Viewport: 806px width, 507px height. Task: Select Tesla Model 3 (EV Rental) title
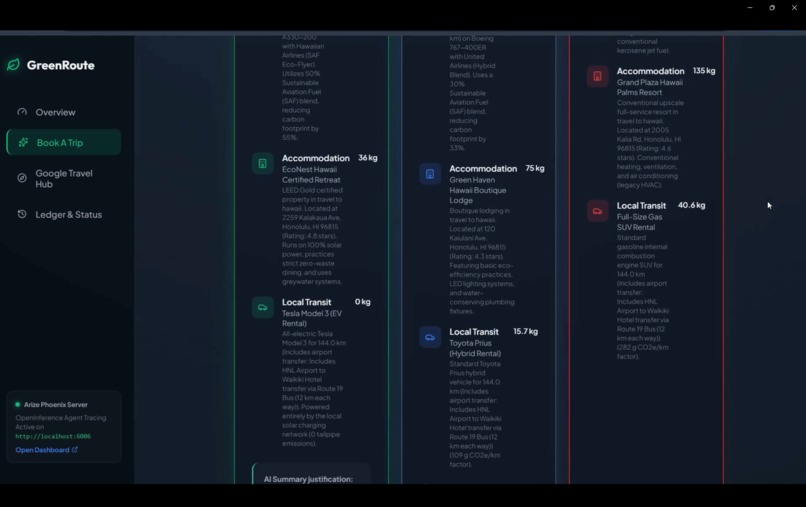pos(312,318)
